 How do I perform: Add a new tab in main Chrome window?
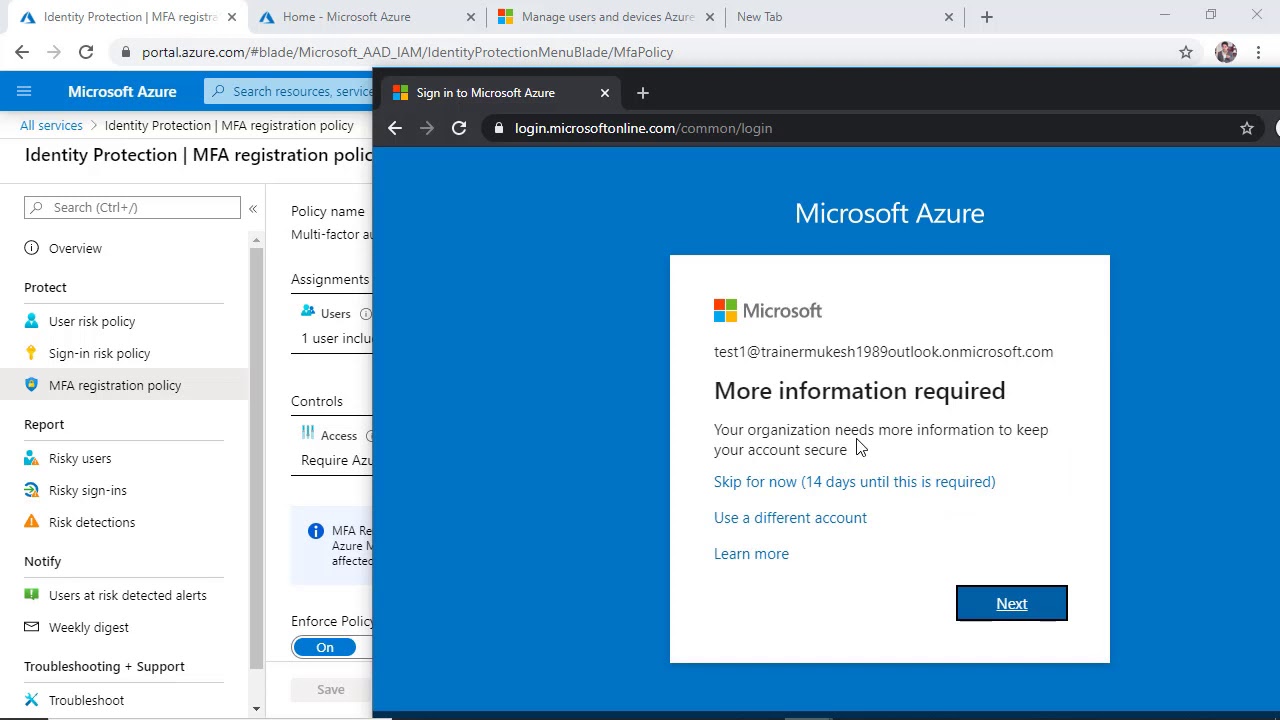point(987,17)
